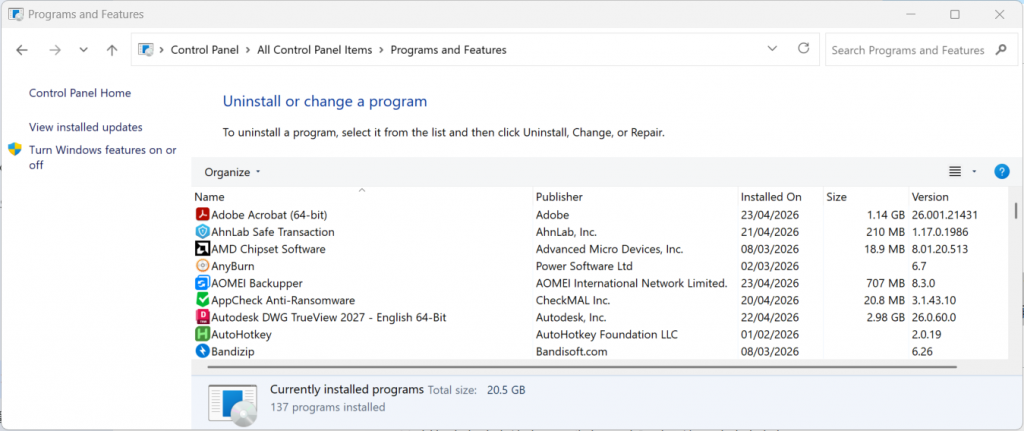Select Autodesk DWG TrueView 2027 row
This screenshot has height=431, width=1024.
click(601, 317)
